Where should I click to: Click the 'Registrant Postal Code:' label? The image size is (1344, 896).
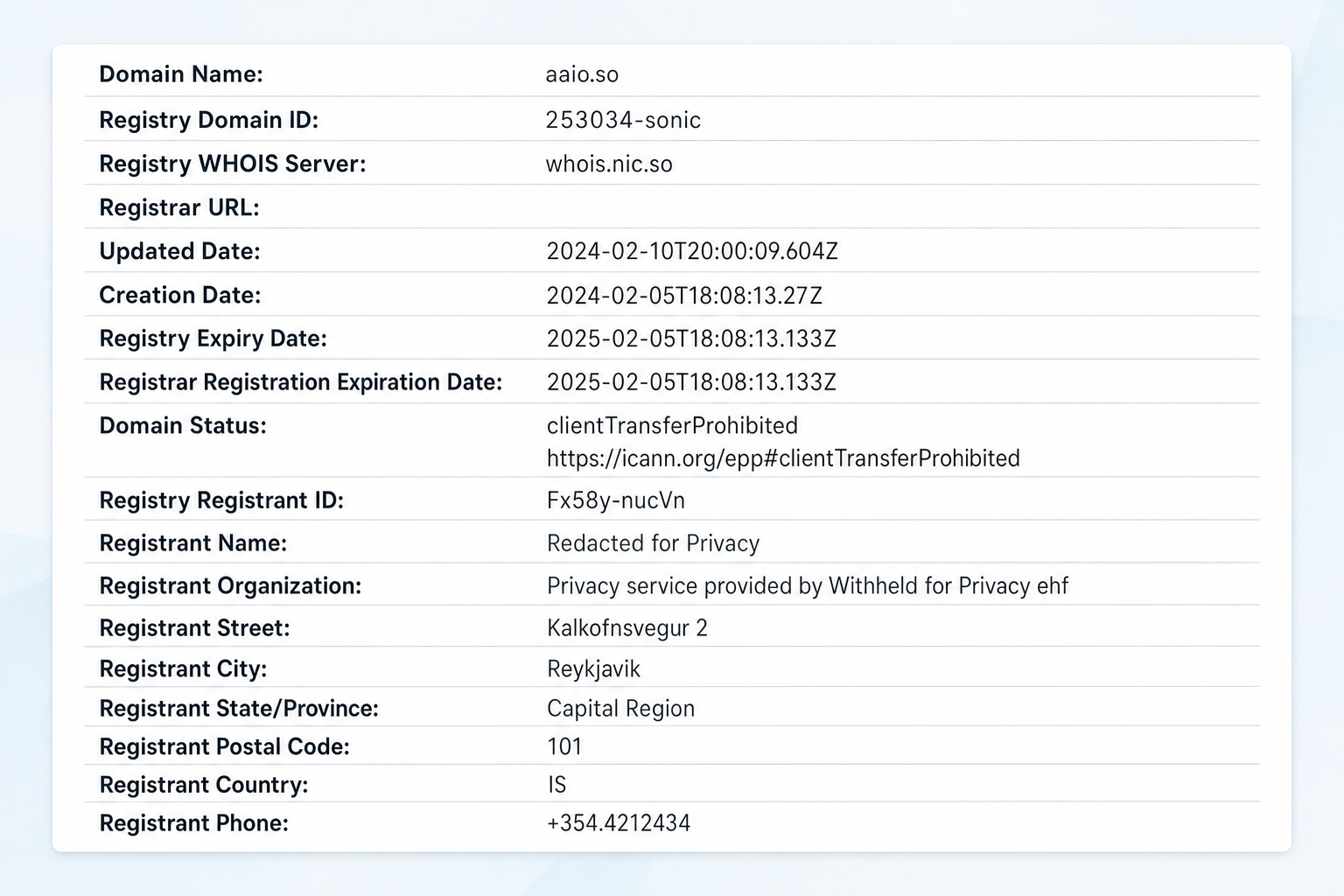[x=224, y=747]
